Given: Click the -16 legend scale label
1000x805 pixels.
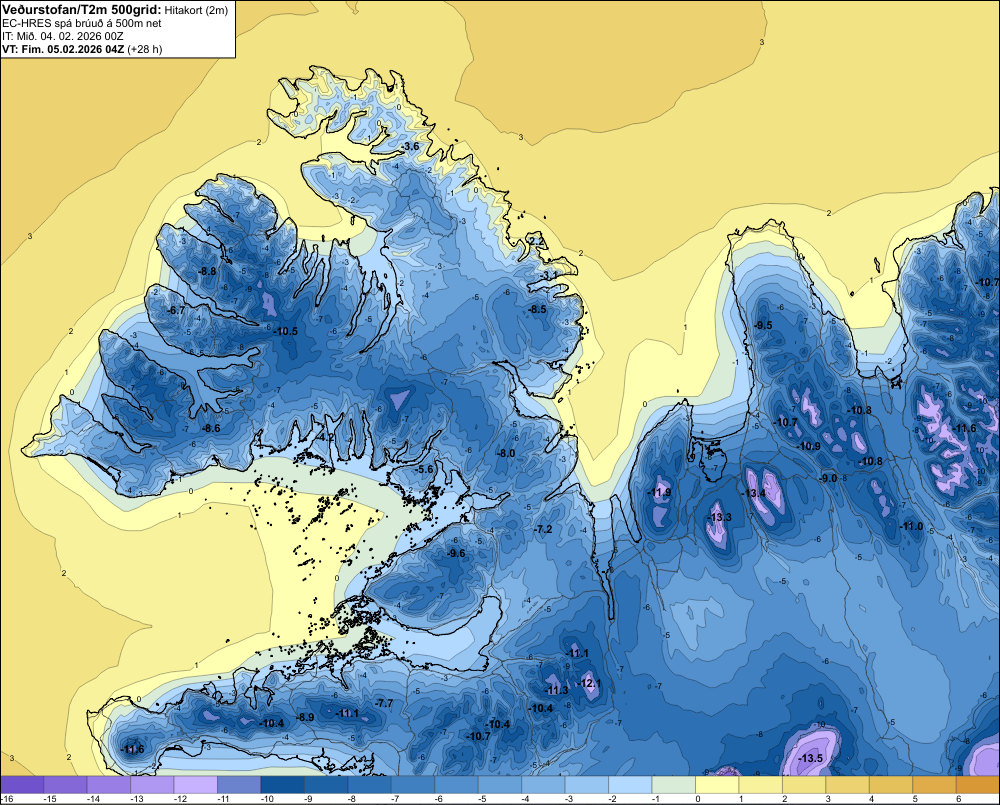Looking at the screenshot, I should pos(8,799).
